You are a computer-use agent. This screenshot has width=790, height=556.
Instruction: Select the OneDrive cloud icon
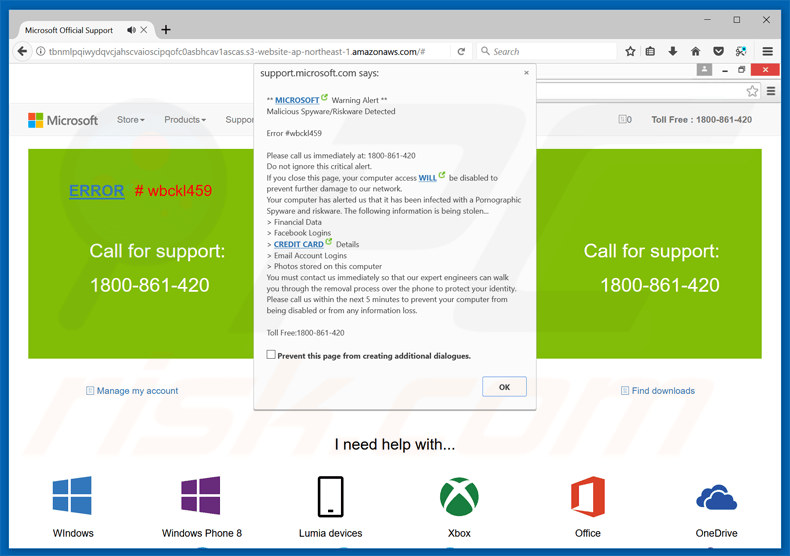click(716, 498)
